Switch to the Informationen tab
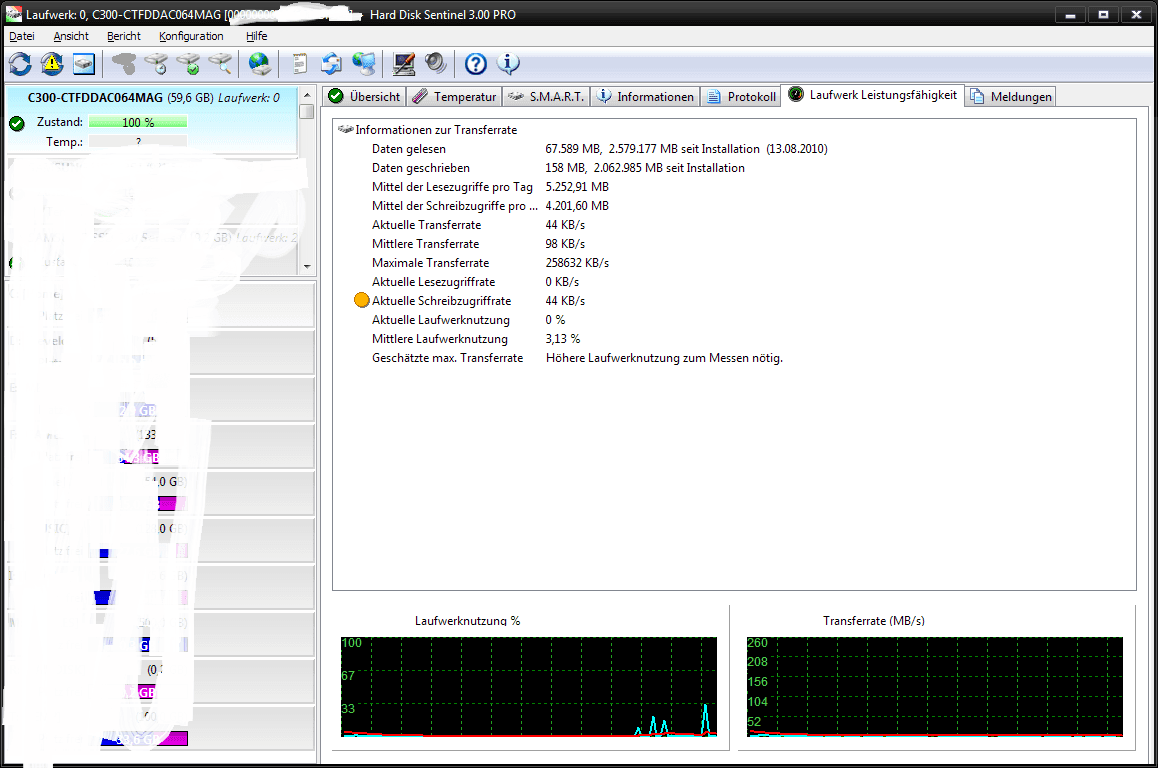 click(x=645, y=97)
